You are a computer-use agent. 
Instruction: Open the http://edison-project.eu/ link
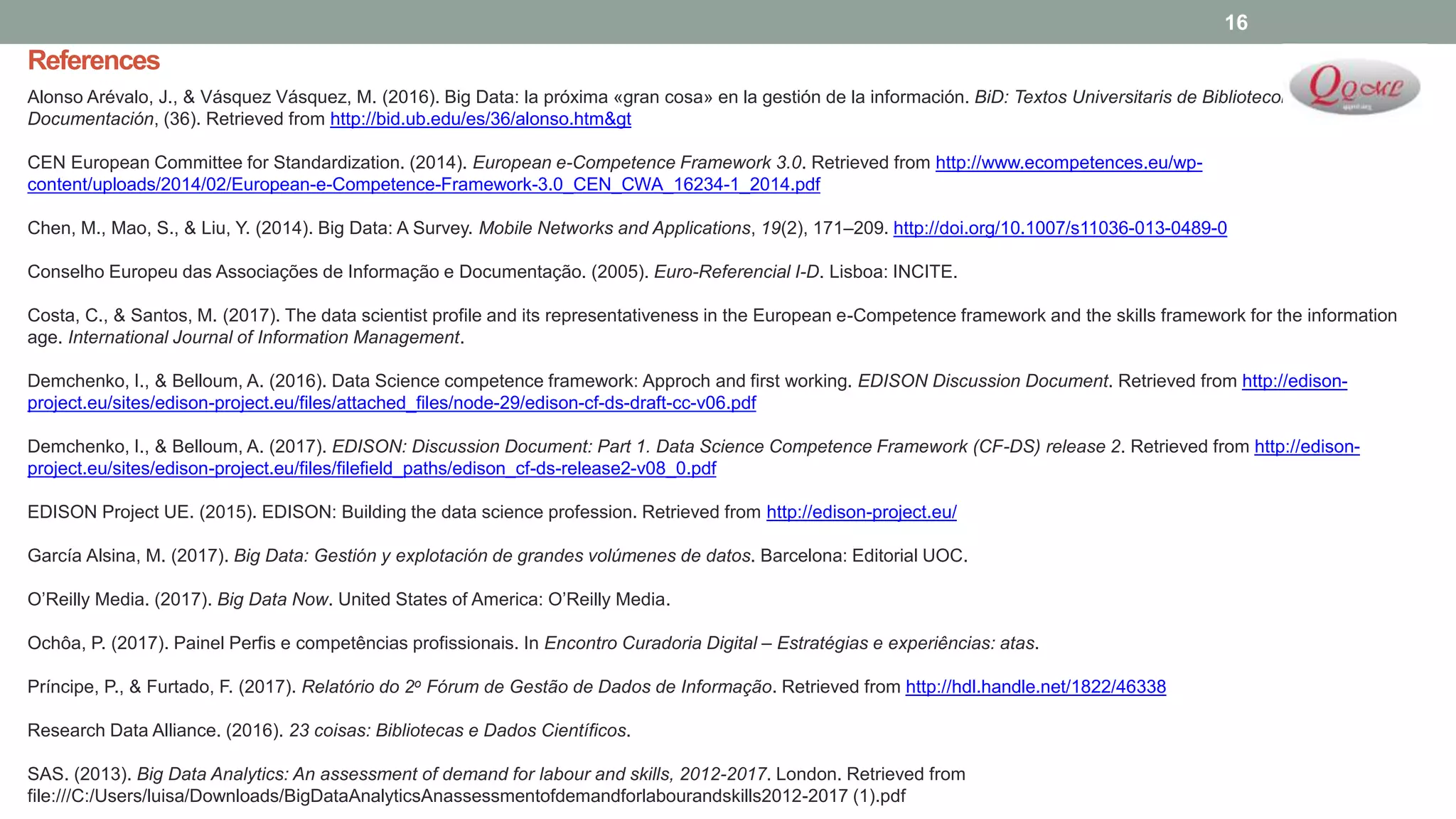click(x=862, y=512)
